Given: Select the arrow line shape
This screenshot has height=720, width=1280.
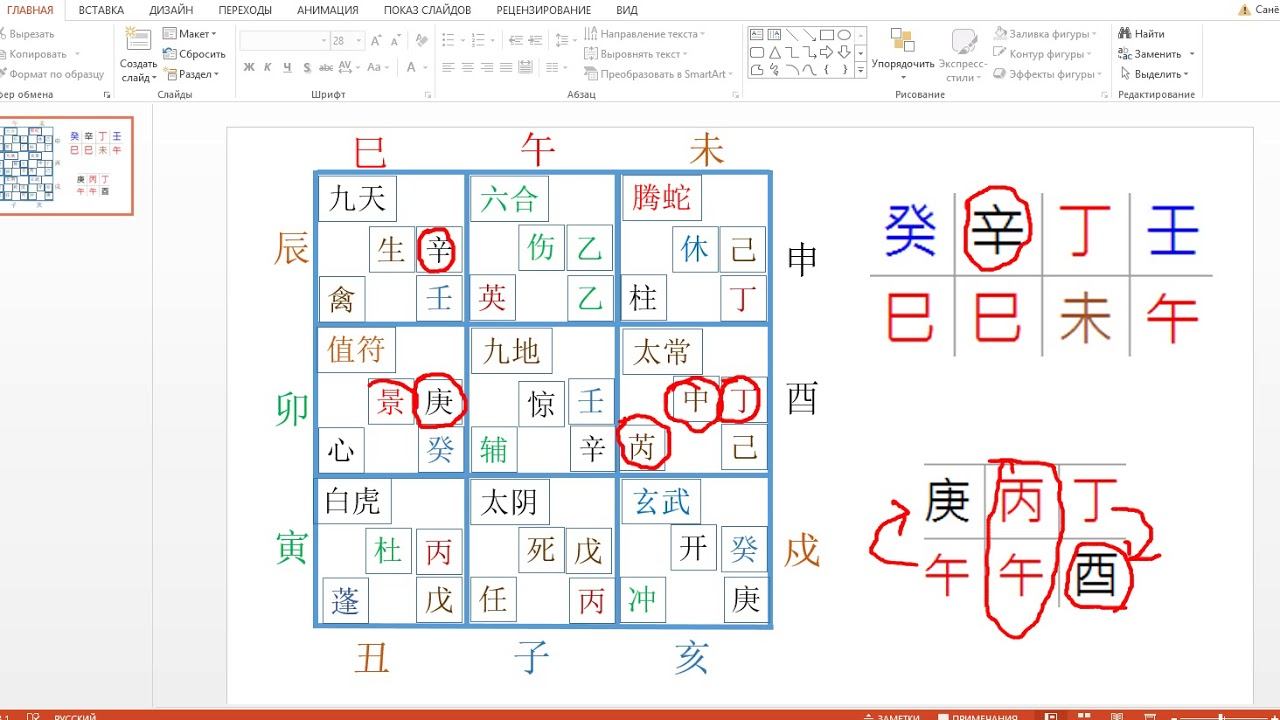Looking at the screenshot, I should tap(808, 35).
